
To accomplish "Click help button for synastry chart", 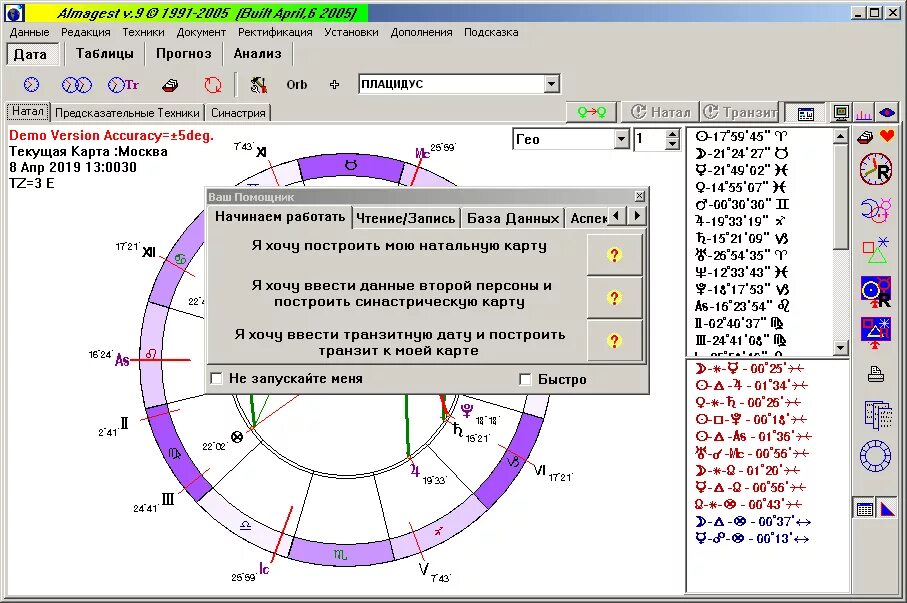I will point(614,297).
